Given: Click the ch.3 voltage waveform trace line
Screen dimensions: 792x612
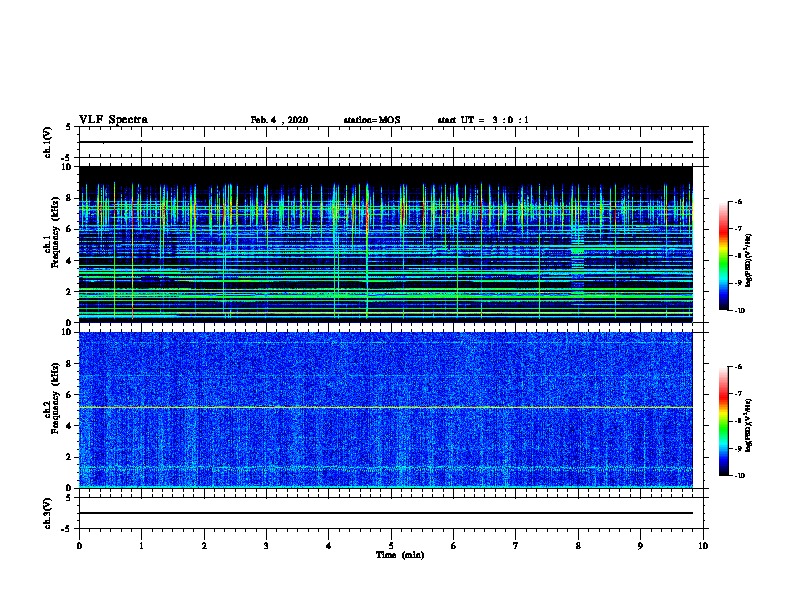Looking at the screenshot, I should (386, 513).
